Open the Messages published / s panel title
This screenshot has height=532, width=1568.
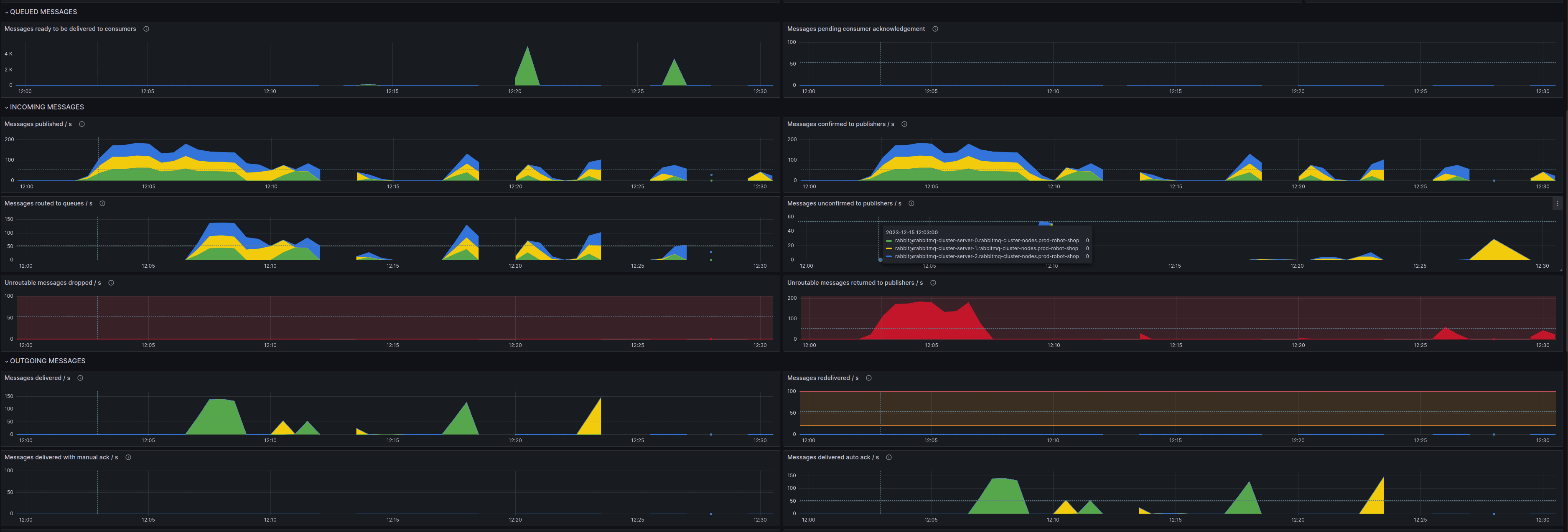click(x=38, y=124)
